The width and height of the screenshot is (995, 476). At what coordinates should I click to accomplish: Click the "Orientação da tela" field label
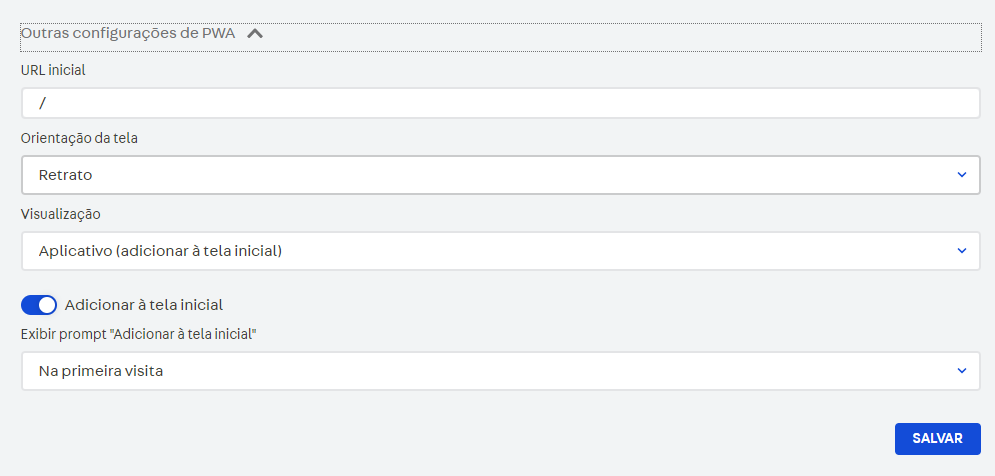tap(79, 138)
